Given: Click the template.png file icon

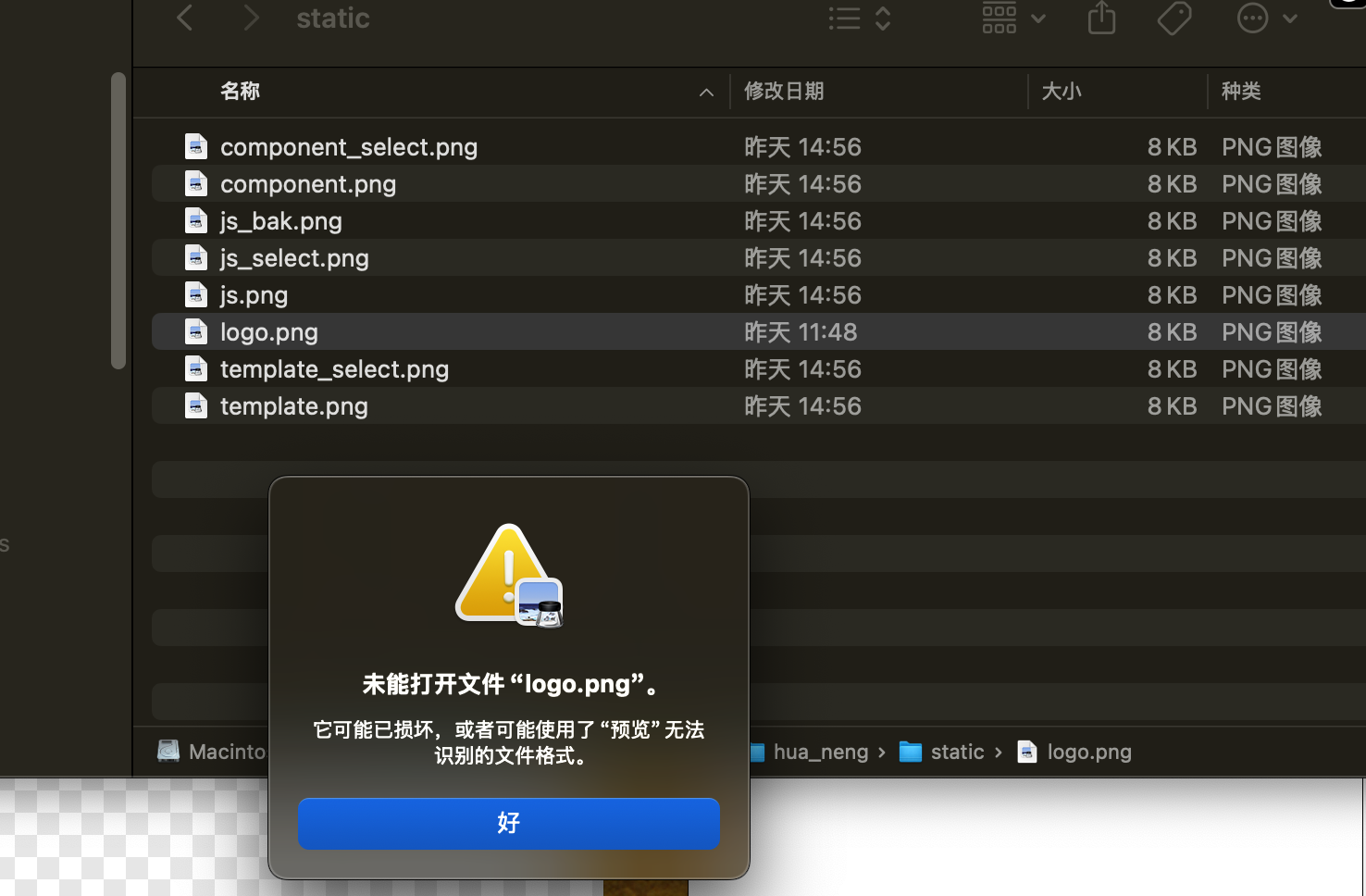Looking at the screenshot, I should click(x=196, y=406).
